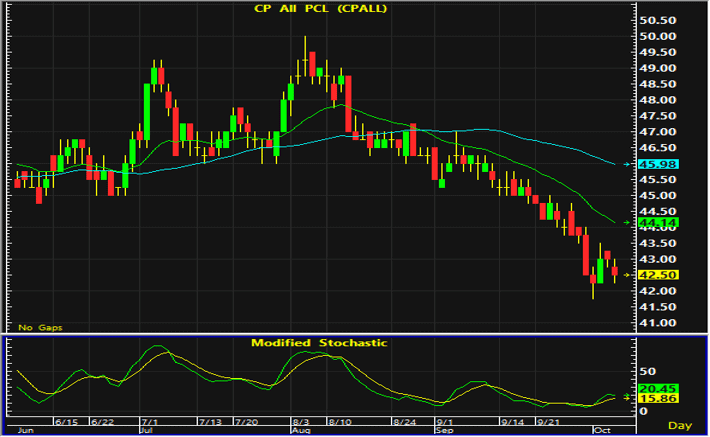Viewport: 710px width, 437px height.
Task: Click the No Gaps label
Action: pyautogui.click(x=40, y=327)
